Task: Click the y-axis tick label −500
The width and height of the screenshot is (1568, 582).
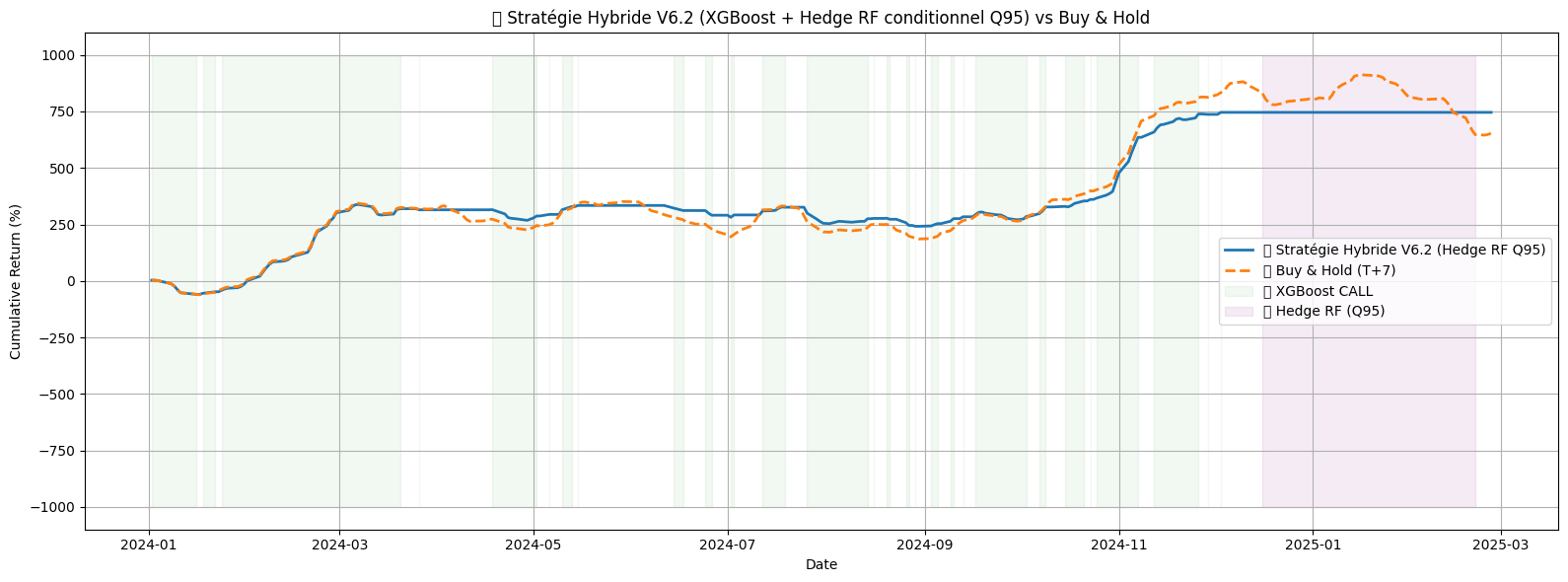Action: (x=58, y=395)
